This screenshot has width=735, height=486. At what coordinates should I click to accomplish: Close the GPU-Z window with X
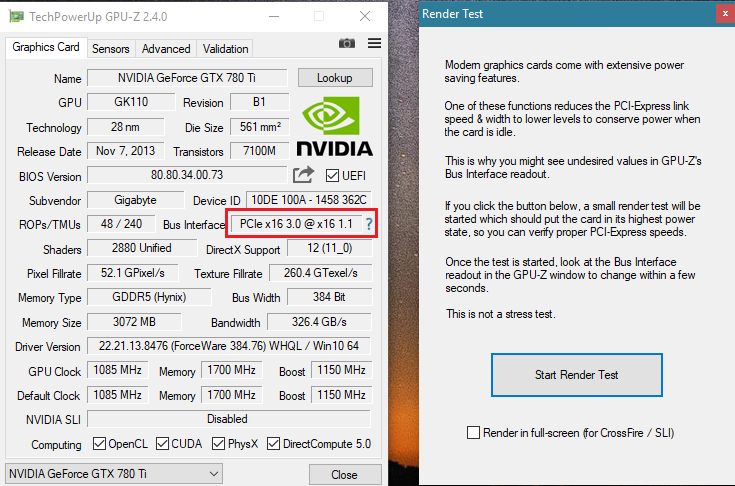pos(365,16)
